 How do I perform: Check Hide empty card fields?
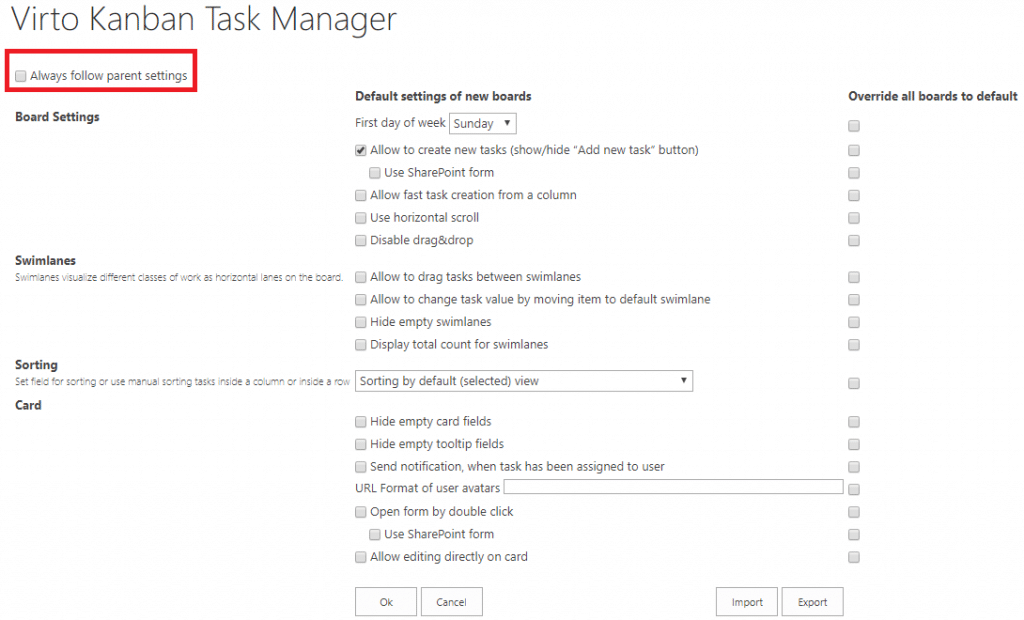(x=360, y=422)
